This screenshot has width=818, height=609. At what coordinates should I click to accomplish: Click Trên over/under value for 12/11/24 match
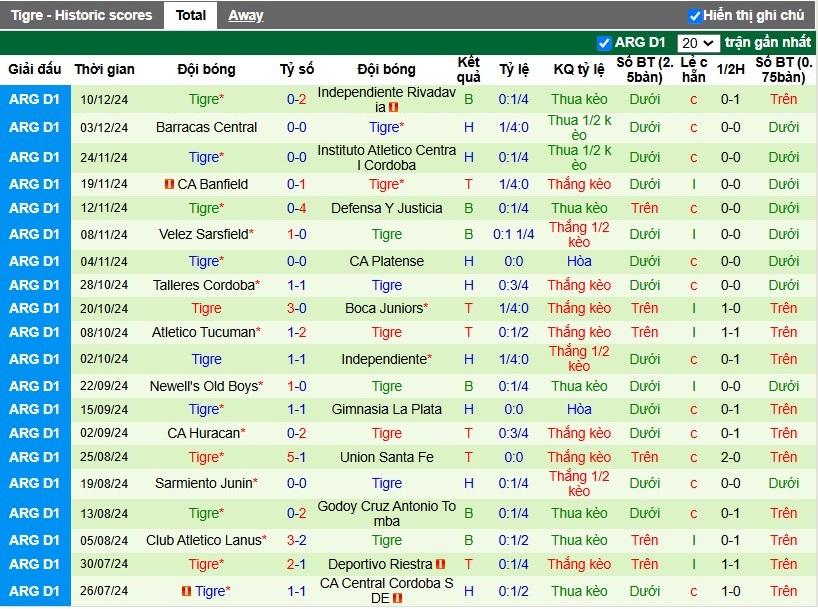[644, 208]
